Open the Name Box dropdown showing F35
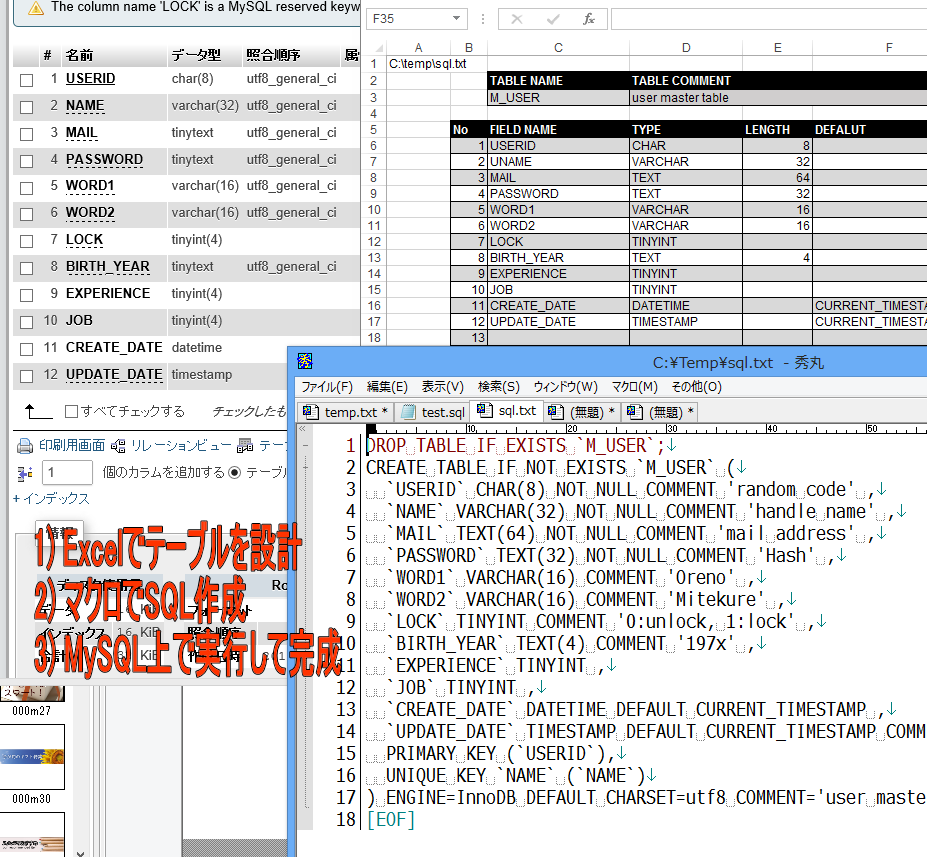Viewport: 927px width, 857px height. pyautogui.click(x=458, y=19)
